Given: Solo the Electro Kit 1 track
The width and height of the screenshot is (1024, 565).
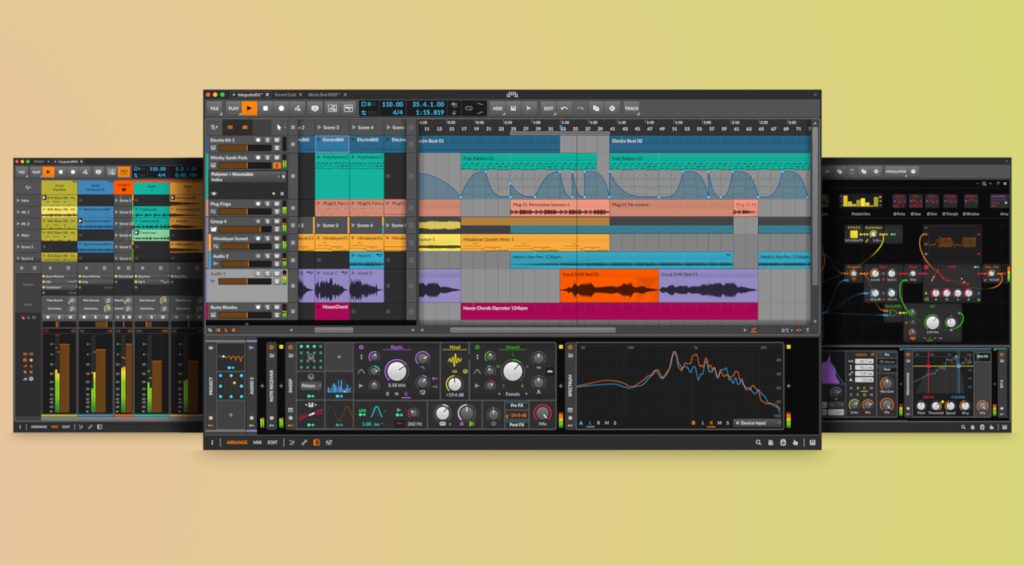Looking at the screenshot, I should (x=267, y=140).
